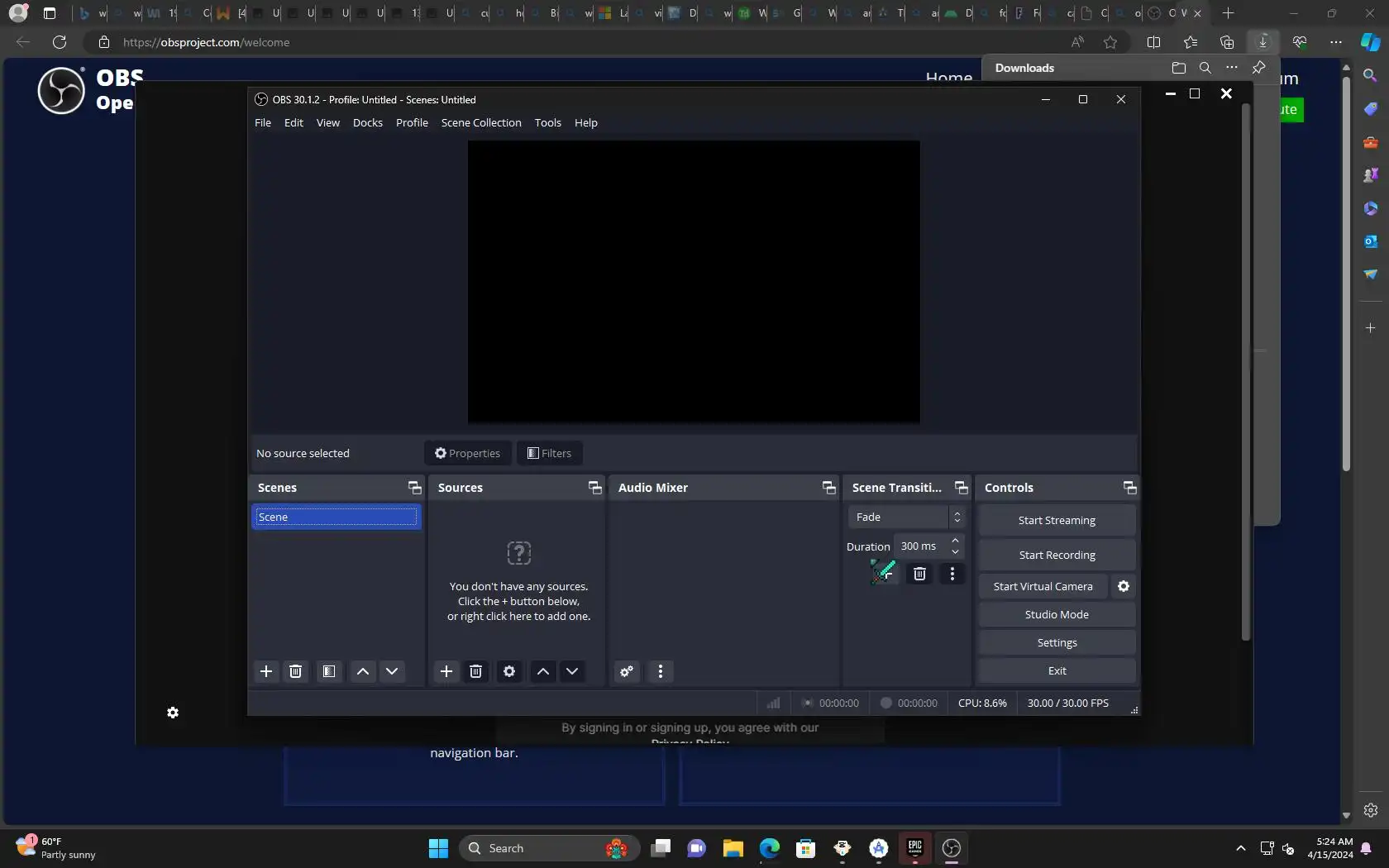Toggle Studio Mode on
The height and width of the screenshot is (868, 1389).
click(1057, 614)
